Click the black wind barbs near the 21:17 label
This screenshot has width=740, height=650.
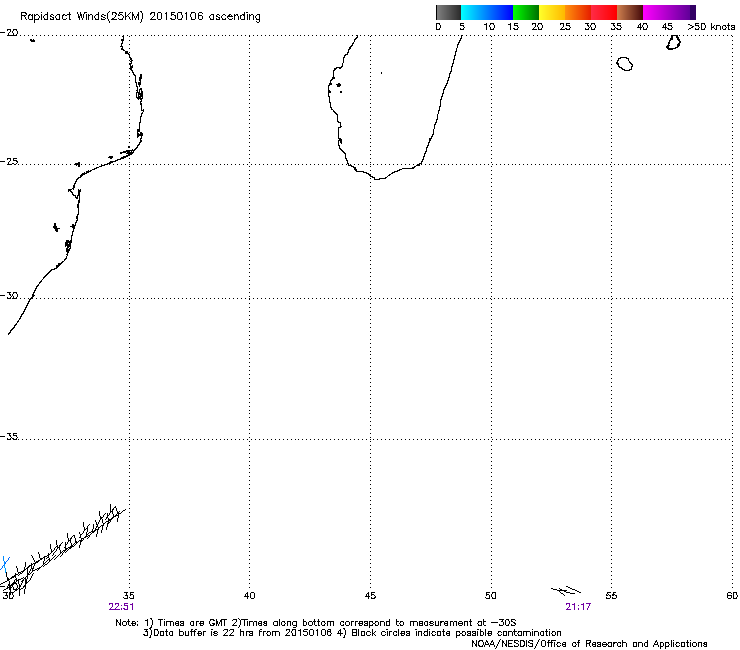point(566,590)
